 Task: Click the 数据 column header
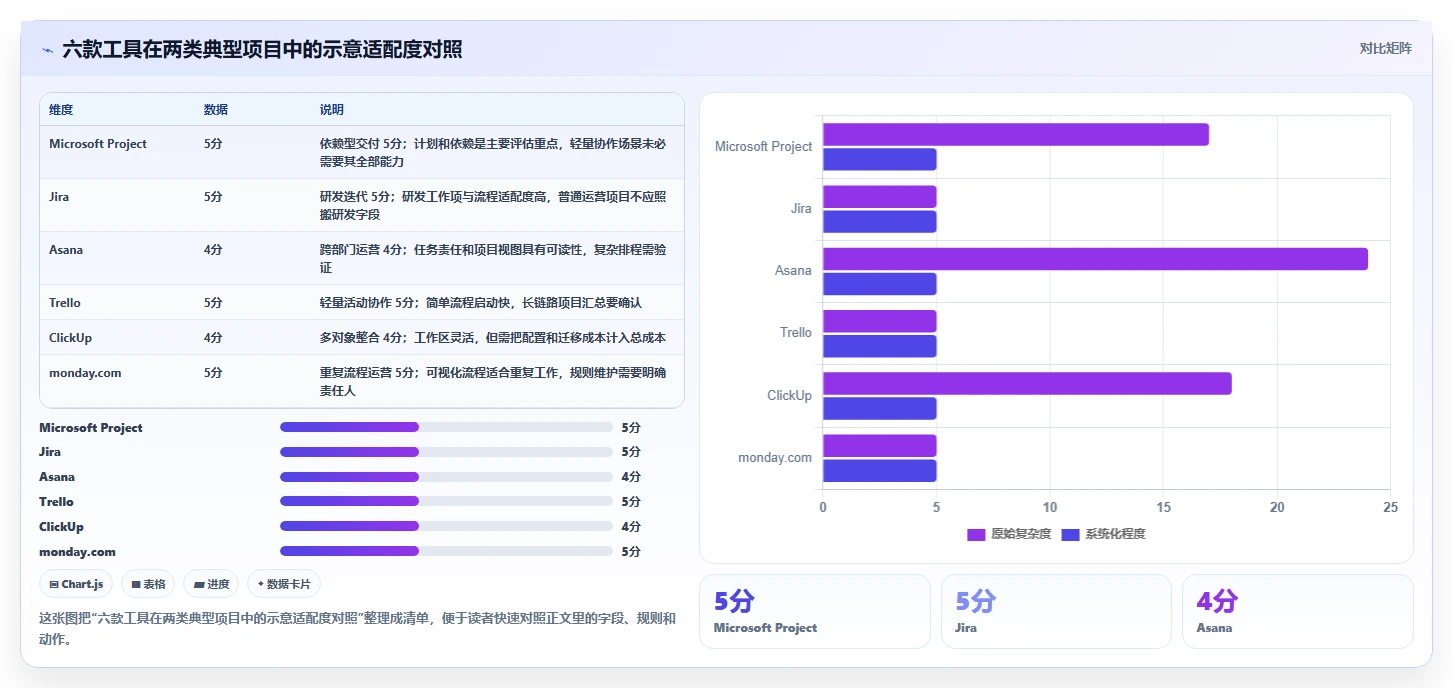[x=216, y=110]
